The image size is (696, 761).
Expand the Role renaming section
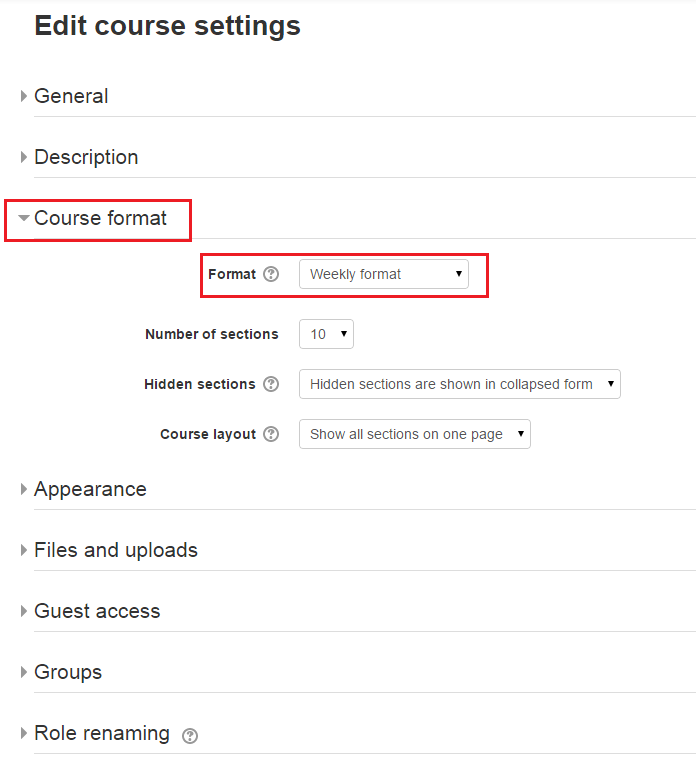pos(101,733)
